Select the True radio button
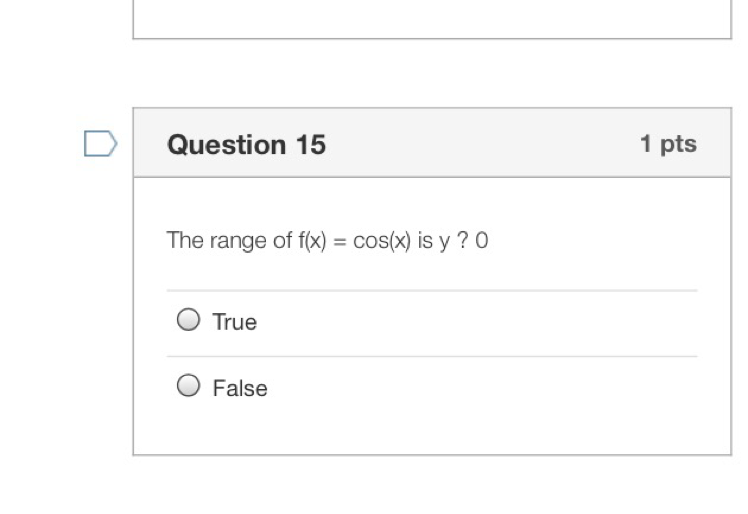748x514 pixels. point(187,321)
